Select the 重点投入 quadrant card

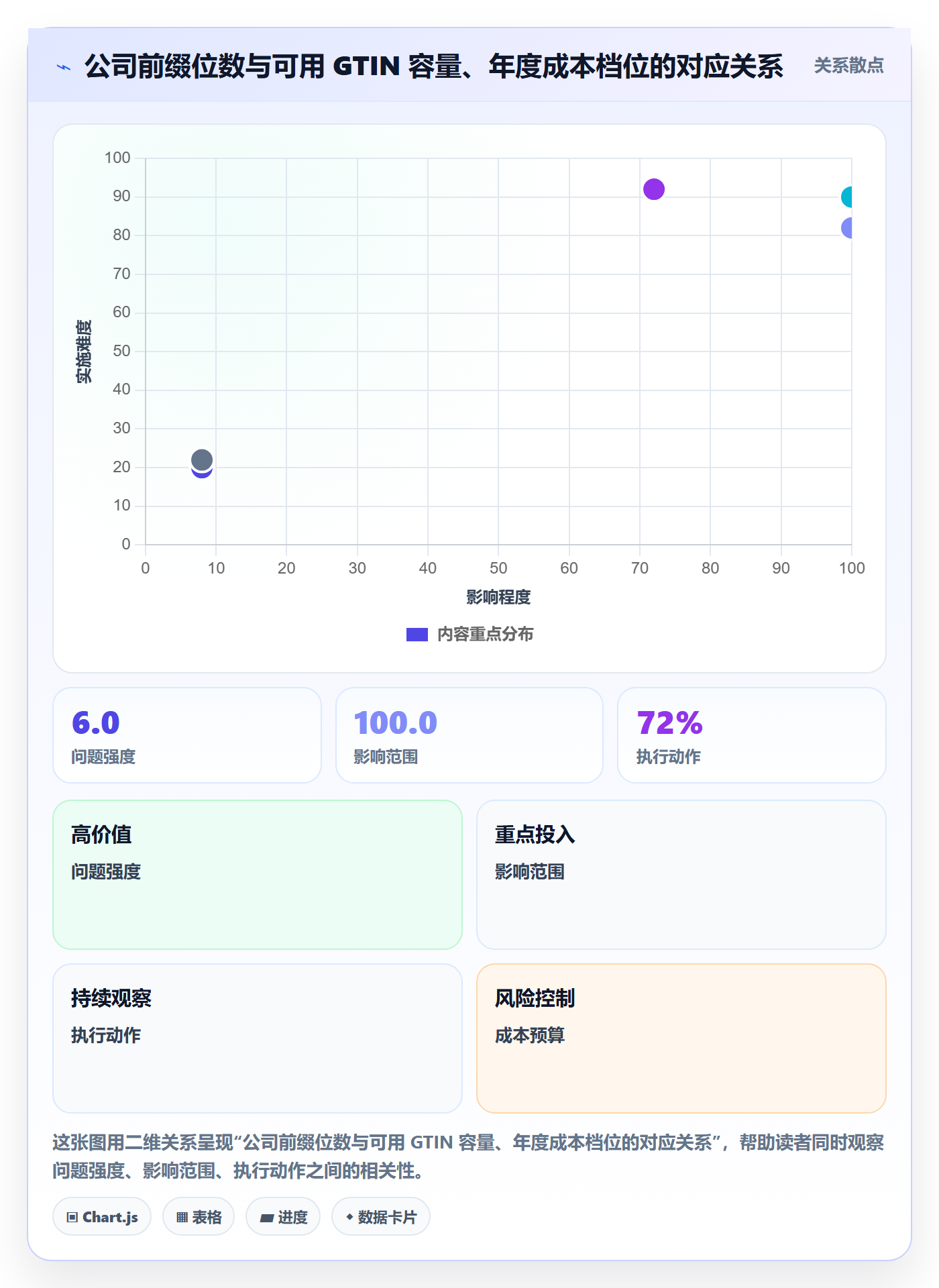(681, 875)
